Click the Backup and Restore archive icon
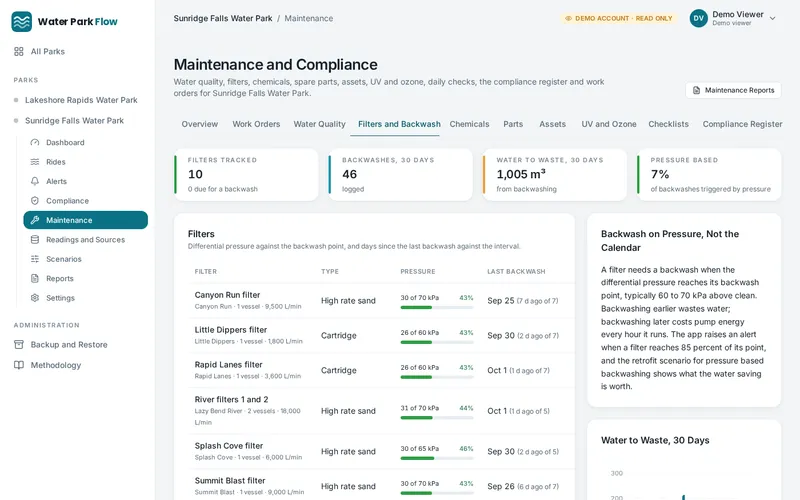This screenshot has width=800, height=500. tap(19, 344)
